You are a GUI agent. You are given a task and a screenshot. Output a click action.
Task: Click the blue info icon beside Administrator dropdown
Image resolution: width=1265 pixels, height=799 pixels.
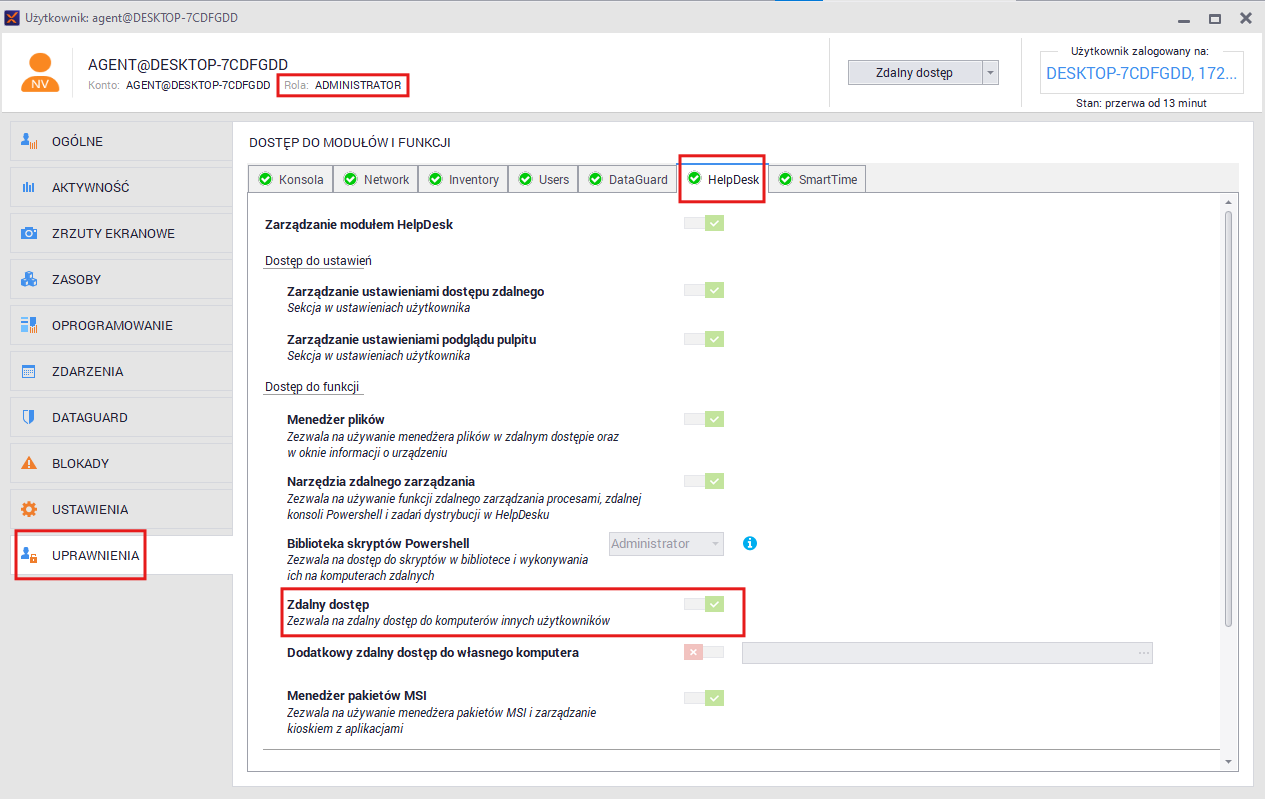pyautogui.click(x=750, y=544)
